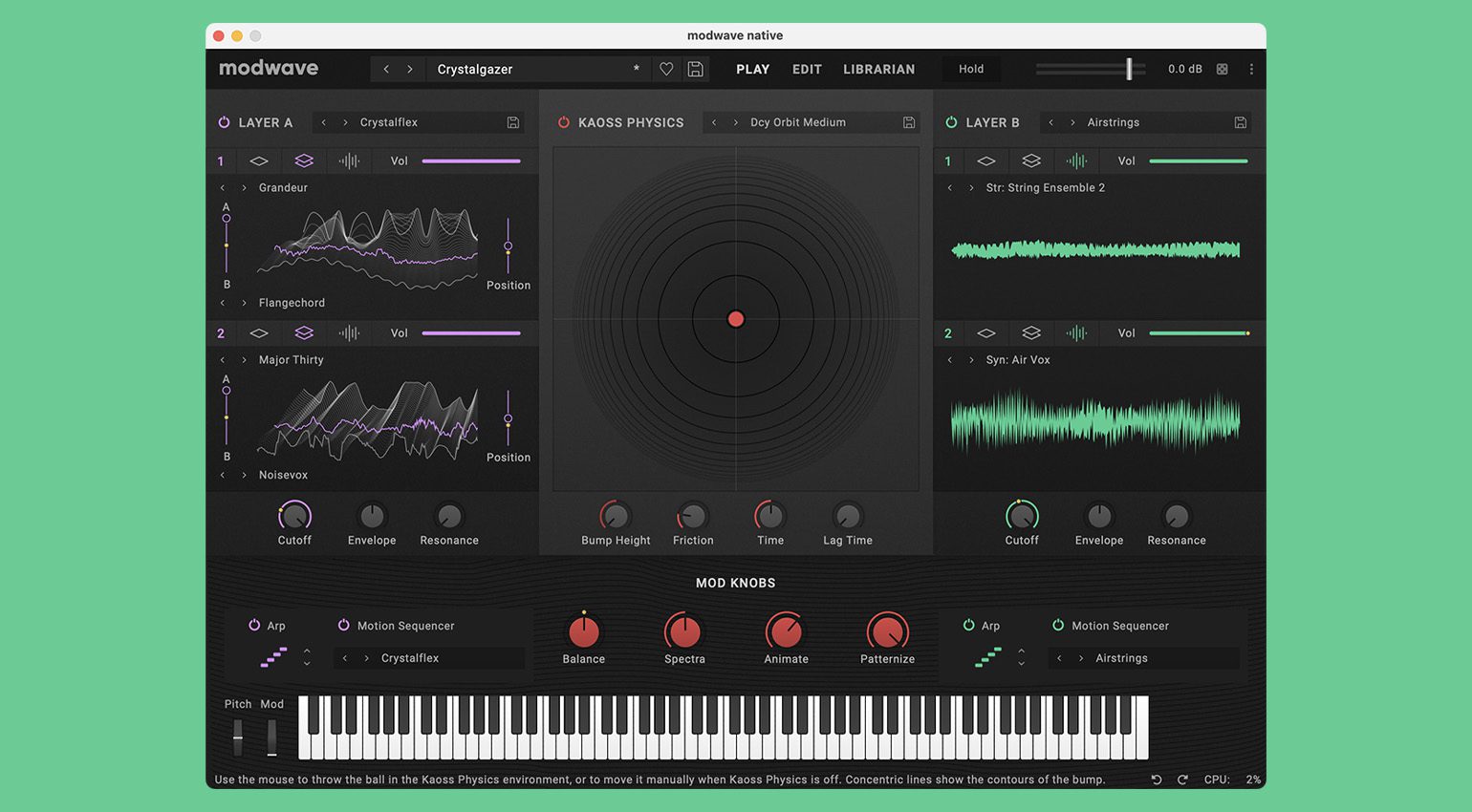Screen dimensions: 1472x812
Task: Click the undo arrow in the bottom bar
Action: [x=1156, y=780]
